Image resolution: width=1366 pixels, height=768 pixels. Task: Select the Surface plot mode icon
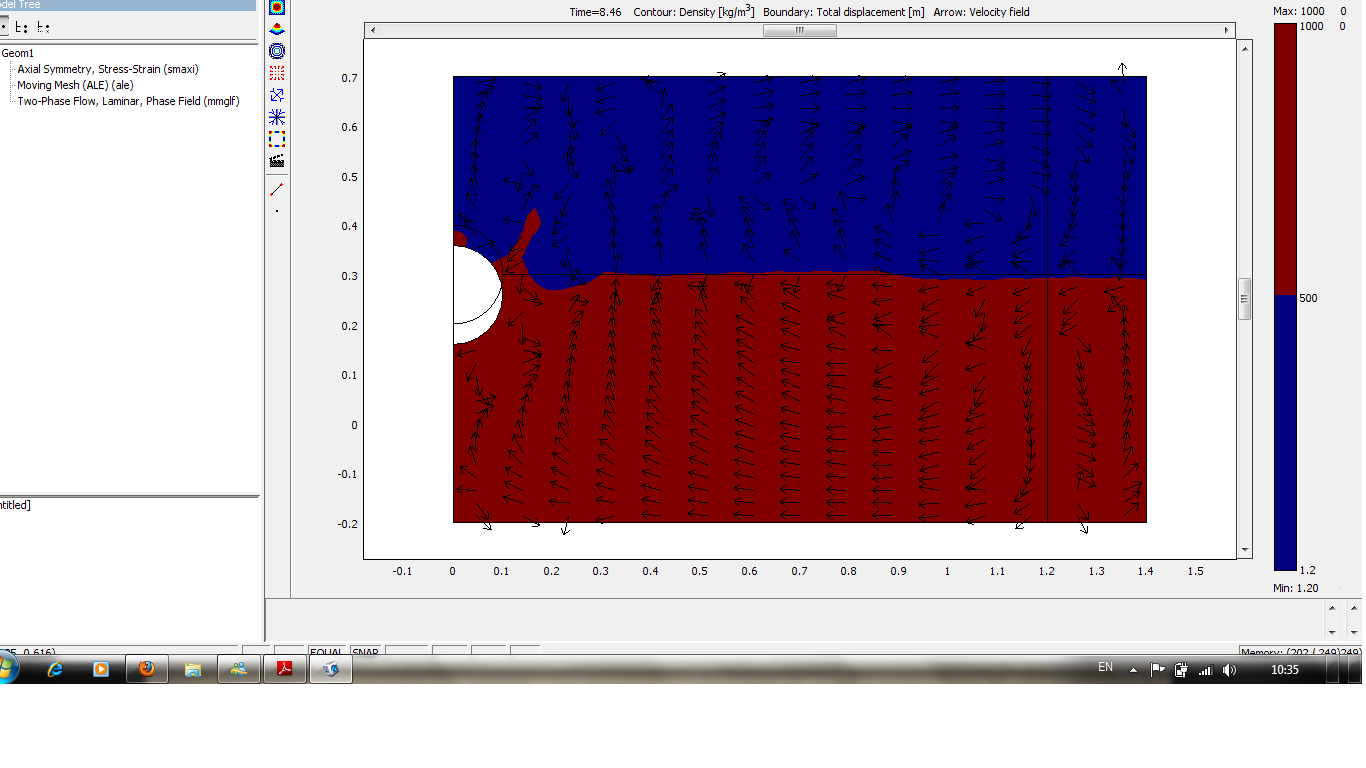pyautogui.click(x=277, y=7)
